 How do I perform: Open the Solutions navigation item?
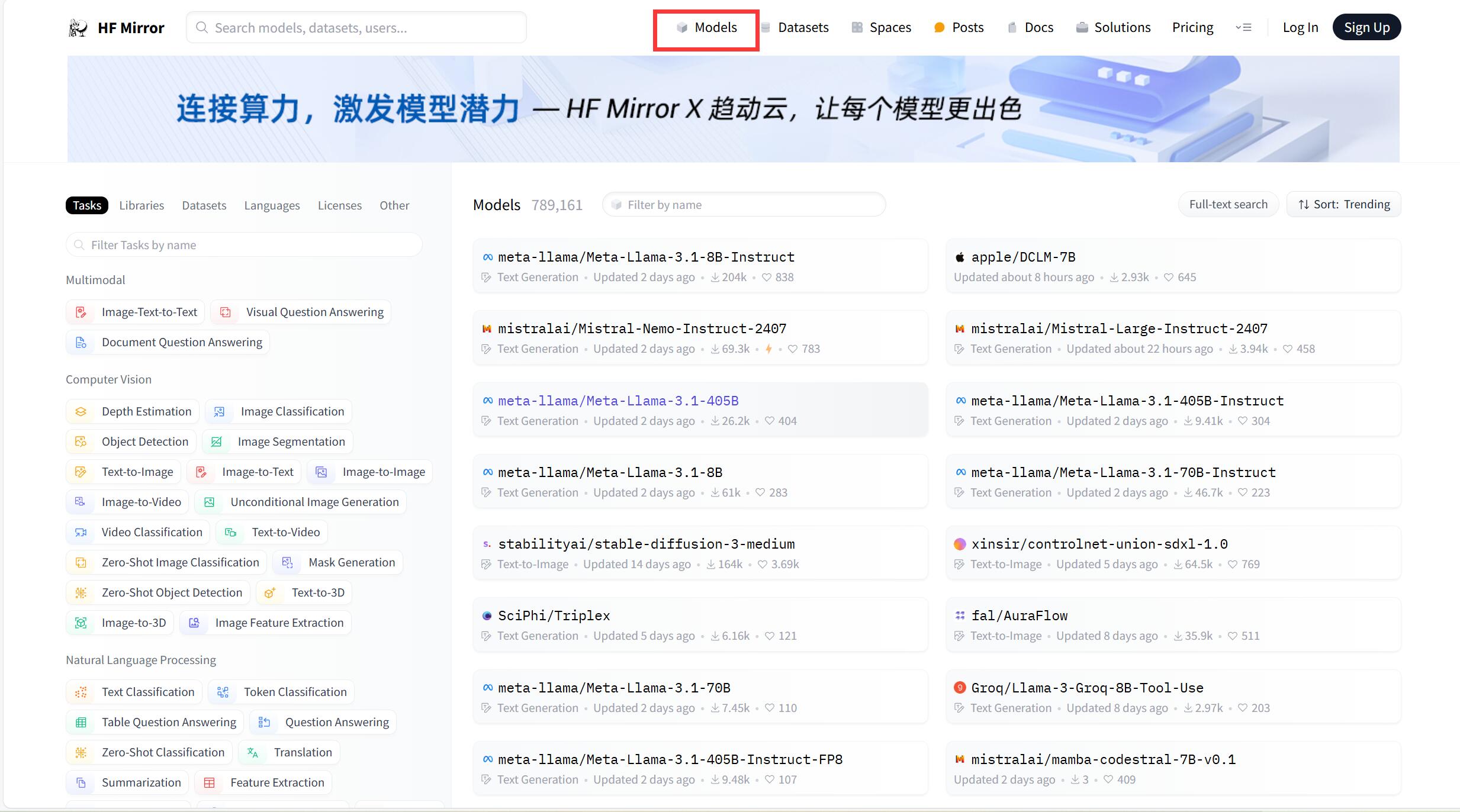[1113, 27]
